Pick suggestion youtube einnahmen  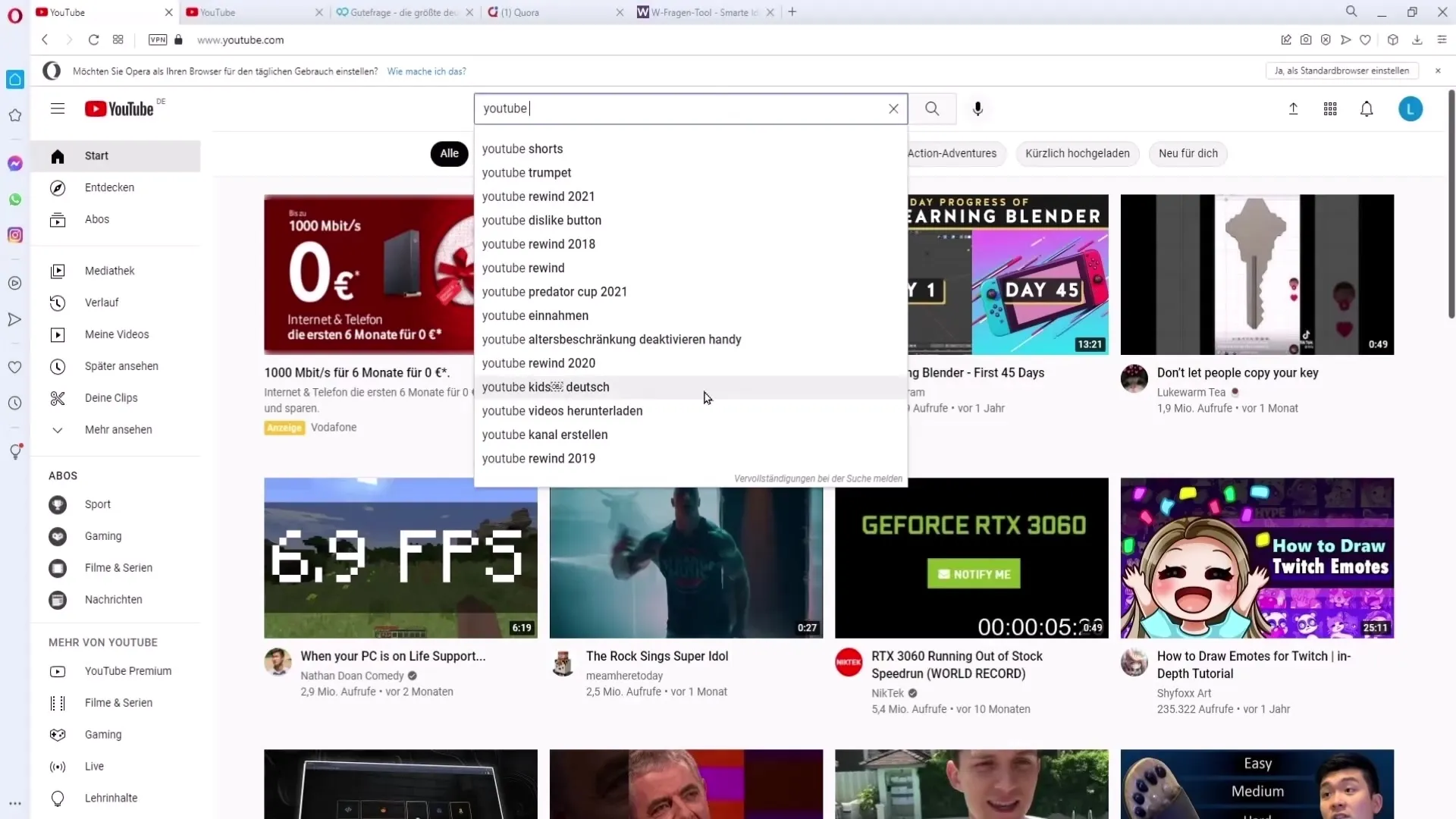(690, 315)
